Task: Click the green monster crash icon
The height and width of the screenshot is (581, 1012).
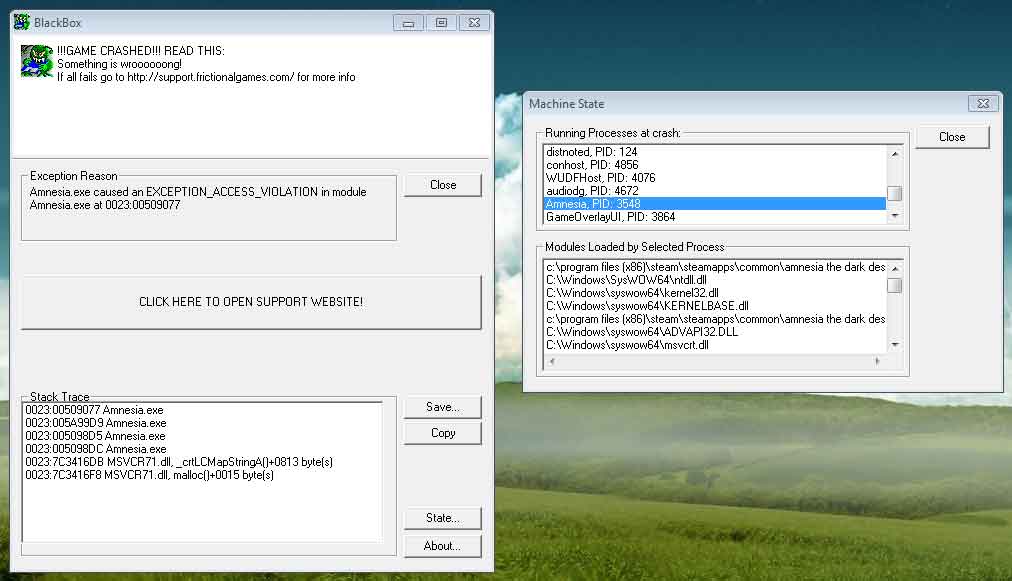Action: 37,61
